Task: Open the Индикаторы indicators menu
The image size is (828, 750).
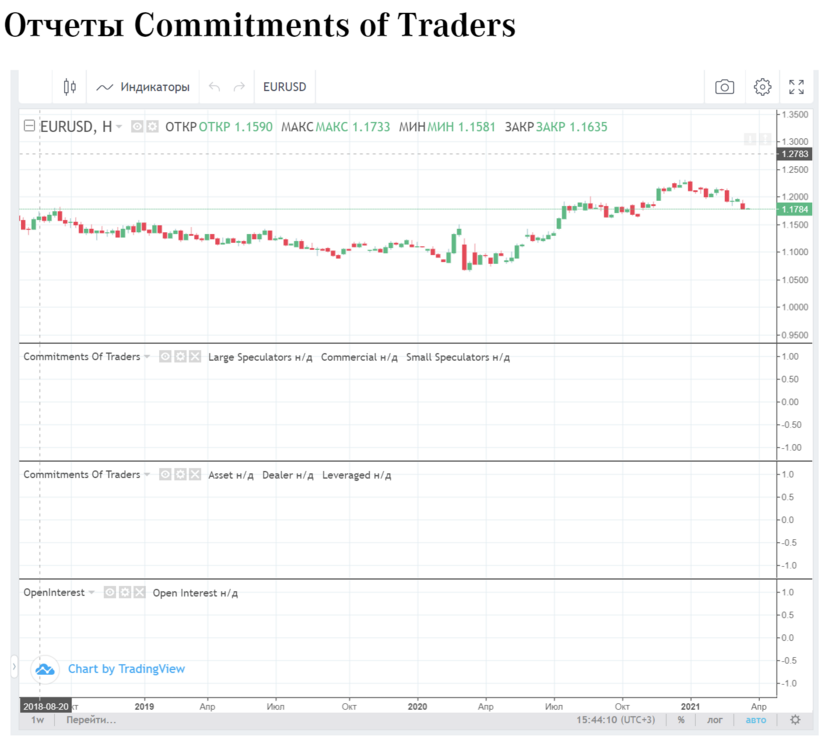Action: point(143,87)
